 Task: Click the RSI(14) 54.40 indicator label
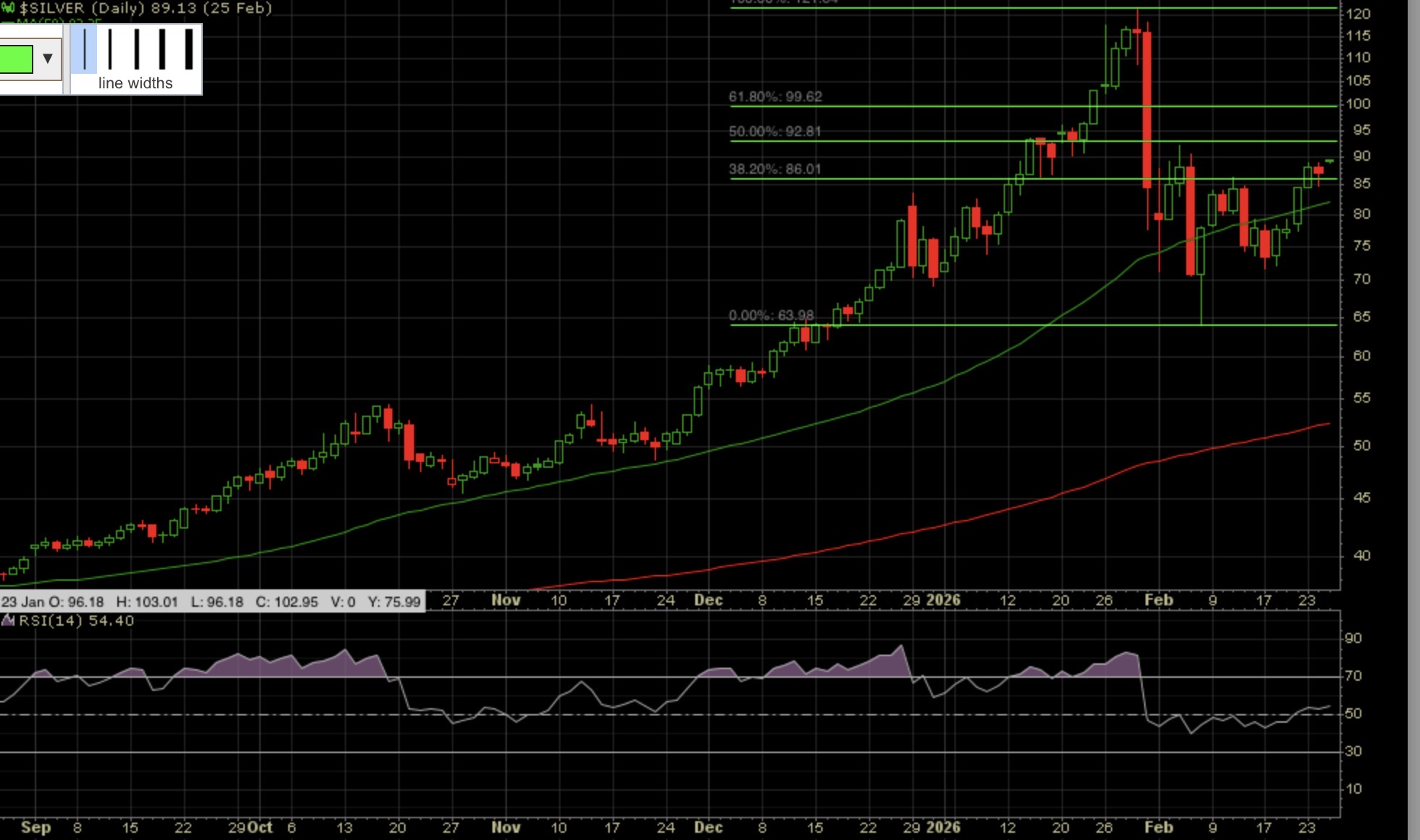tap(76, 621)
